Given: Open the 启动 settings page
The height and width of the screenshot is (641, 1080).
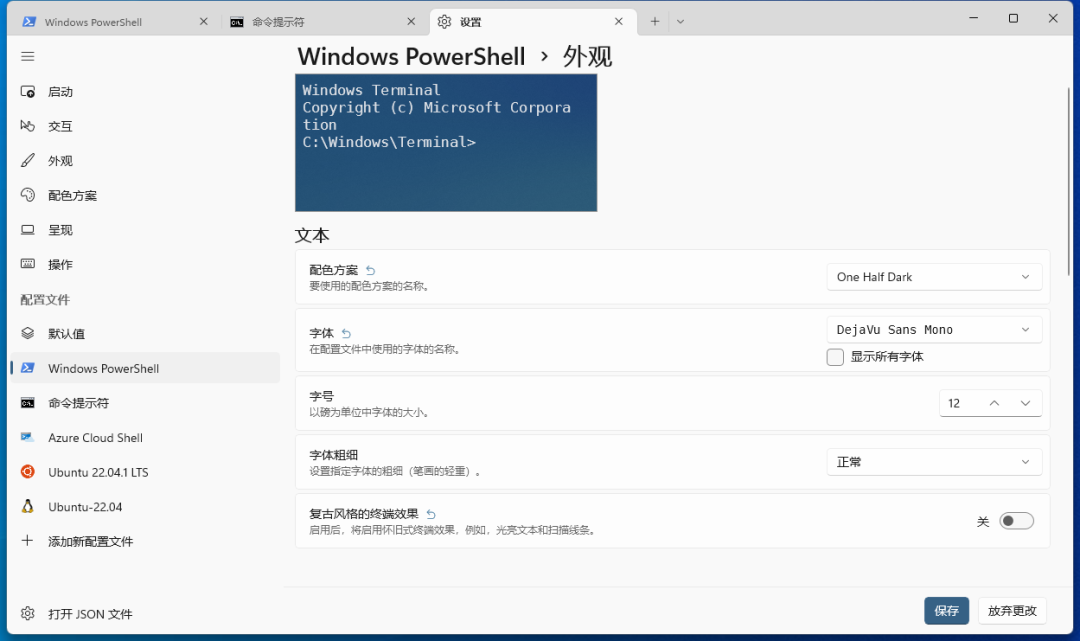Looking at the screenshot, I should click(x=145, y=92).
